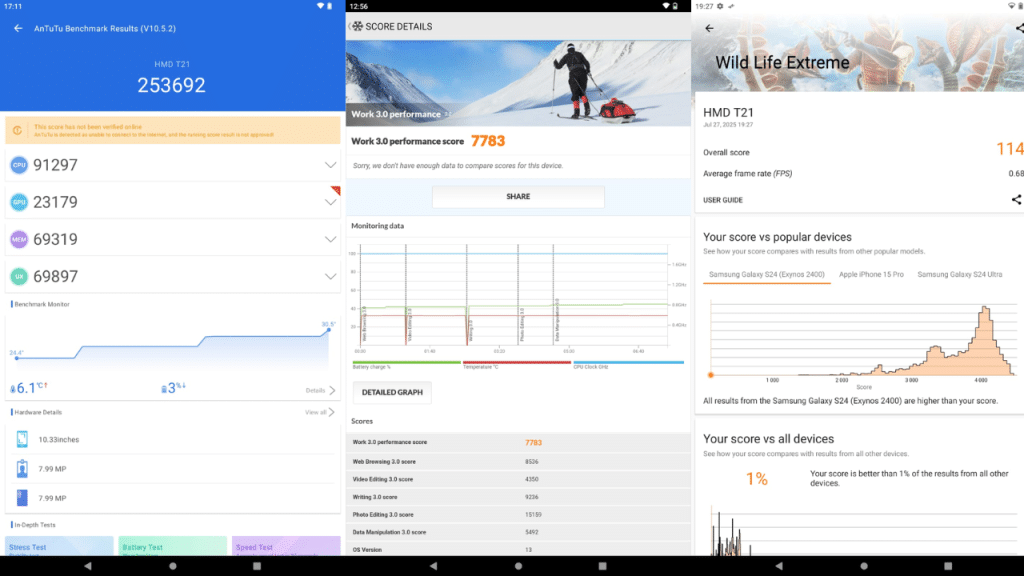Tap Android home button under AnTuTu screen
Screen dimensions: 1024x576
172,566
